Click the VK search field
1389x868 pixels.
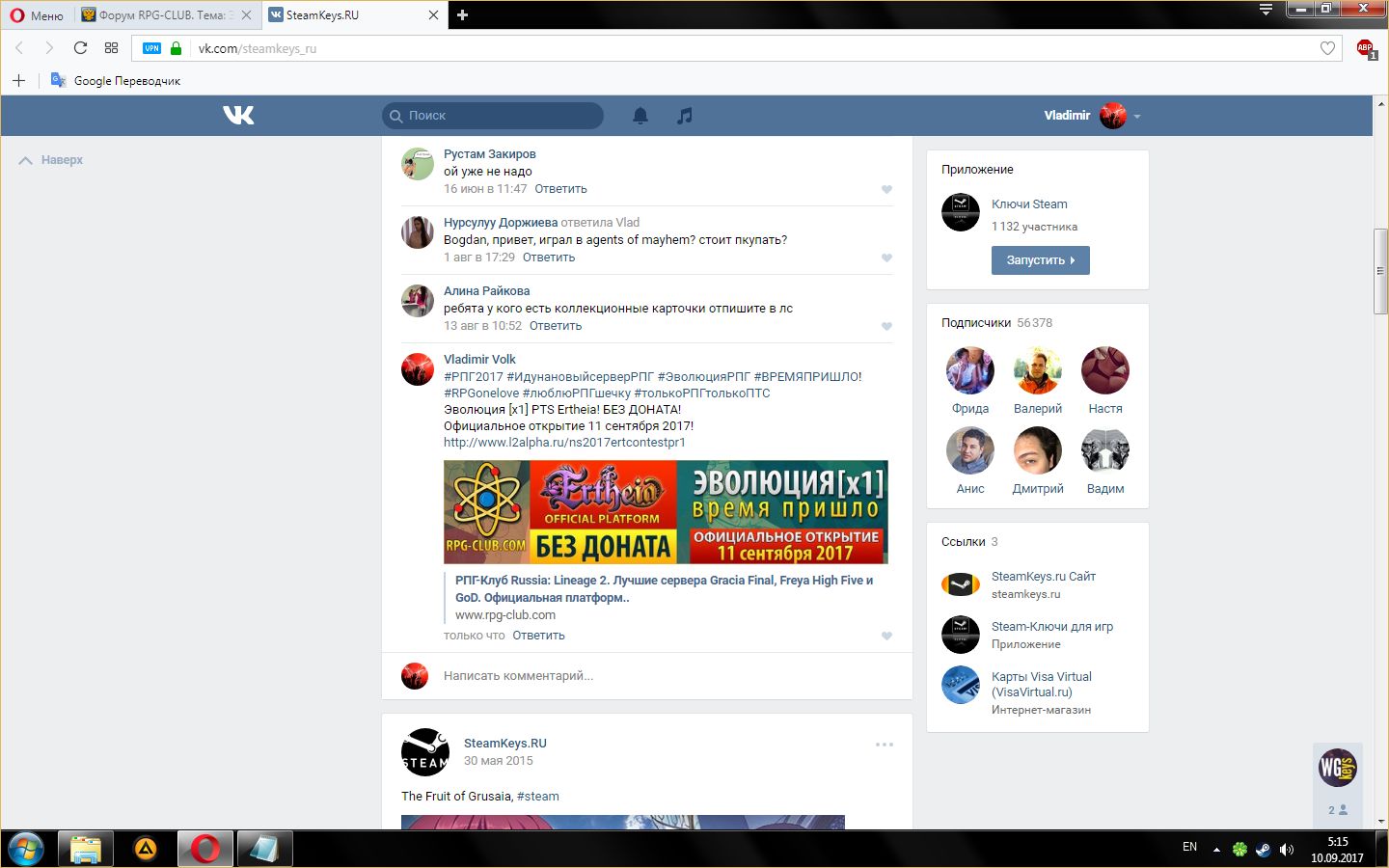[x=493, y=116]
